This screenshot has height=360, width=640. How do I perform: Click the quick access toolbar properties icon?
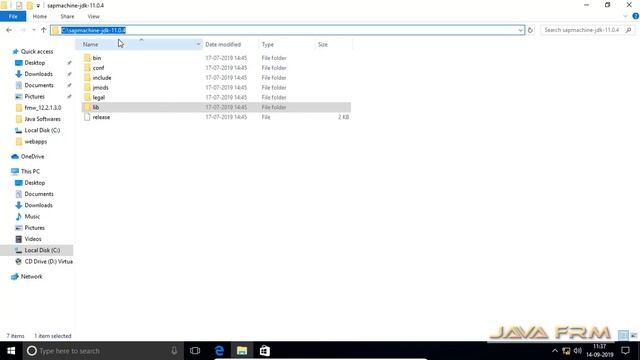(x=19, y=5)
